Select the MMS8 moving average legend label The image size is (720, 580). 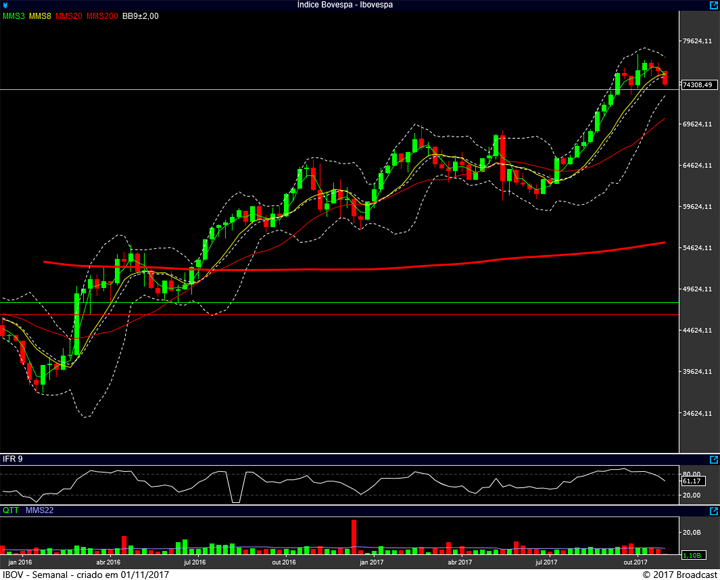click(x=41, y=16)
